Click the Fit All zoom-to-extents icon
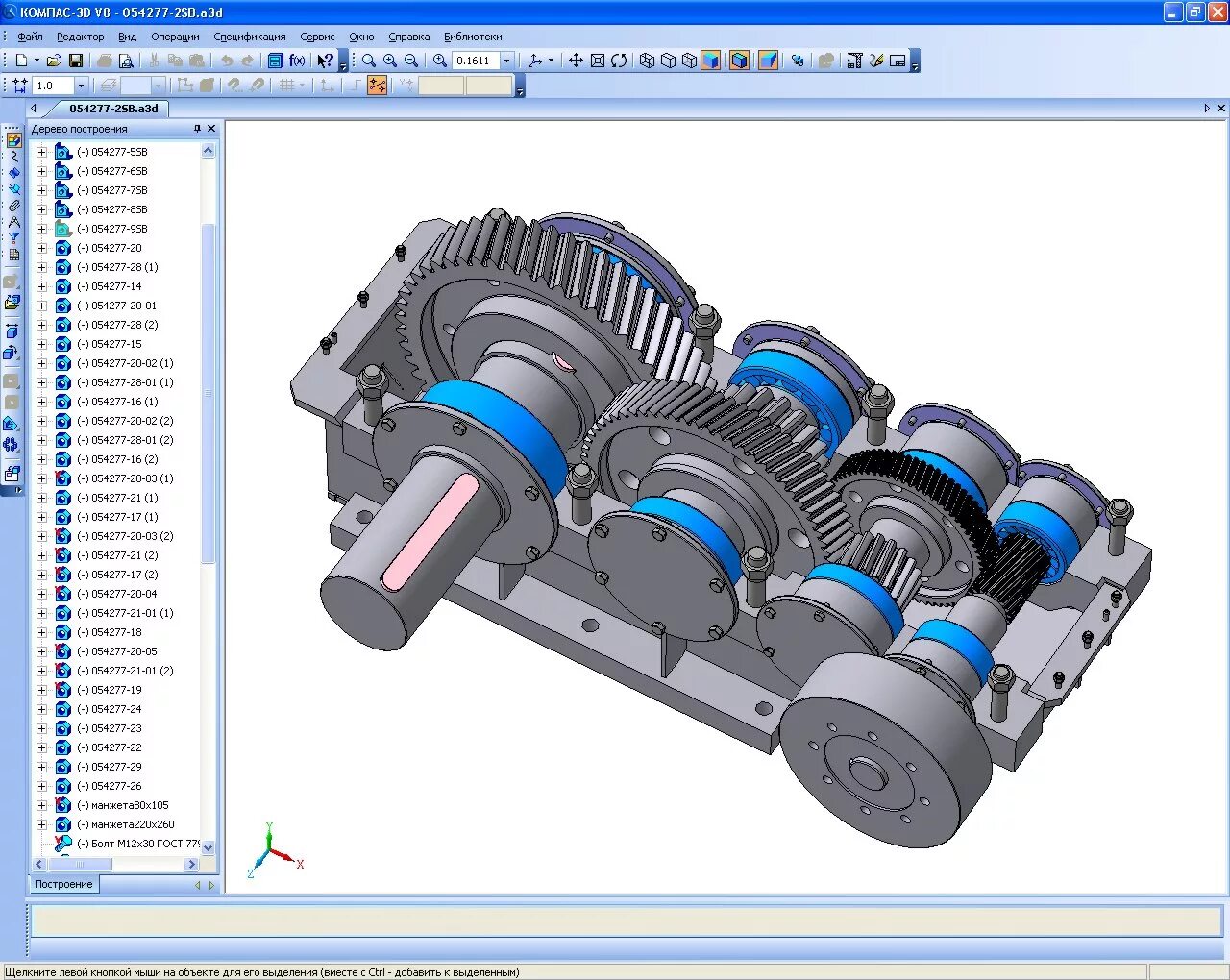 [598, 61]
